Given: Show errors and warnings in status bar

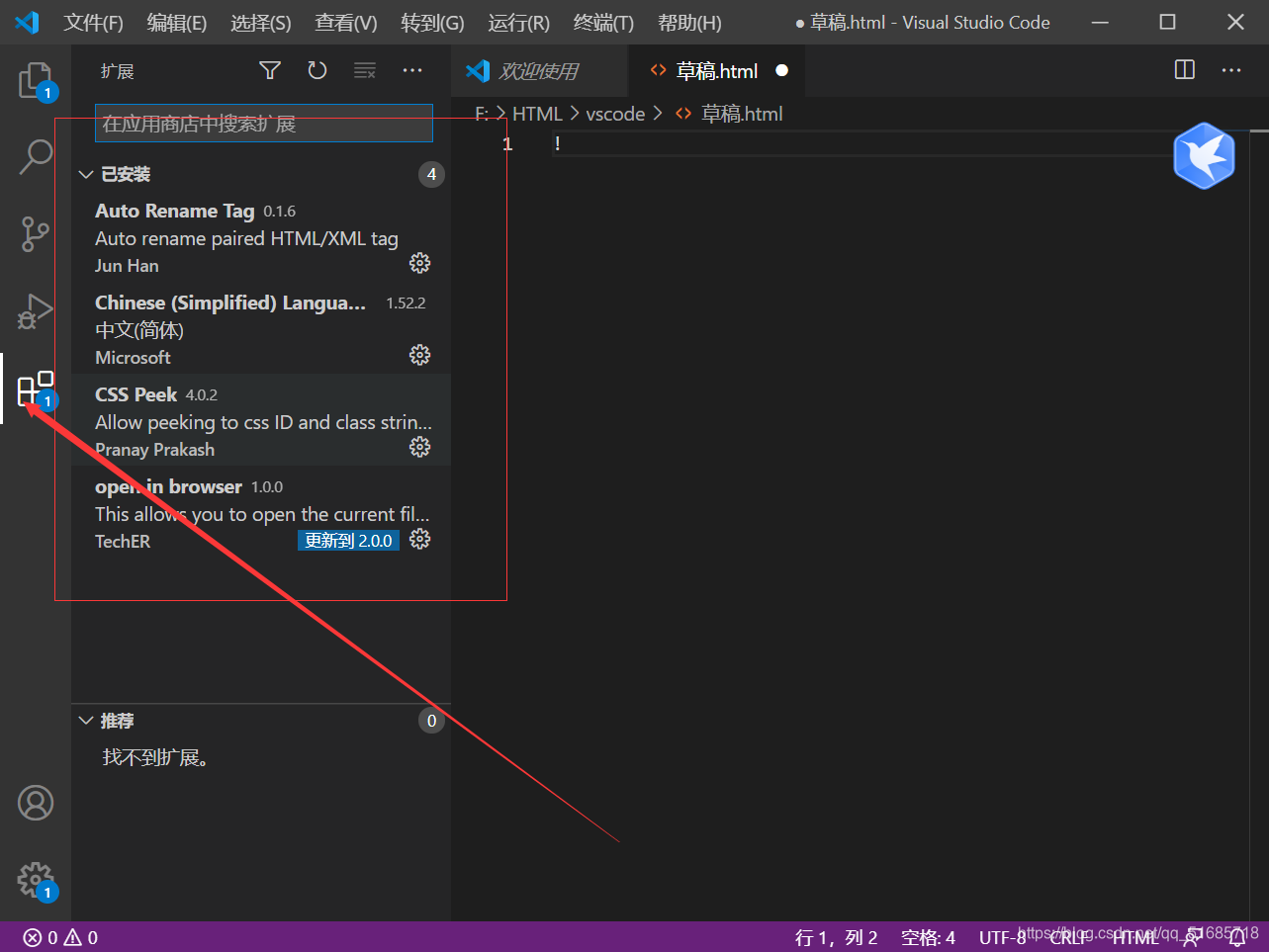Looking at the screenshot, I should [60, 937].
